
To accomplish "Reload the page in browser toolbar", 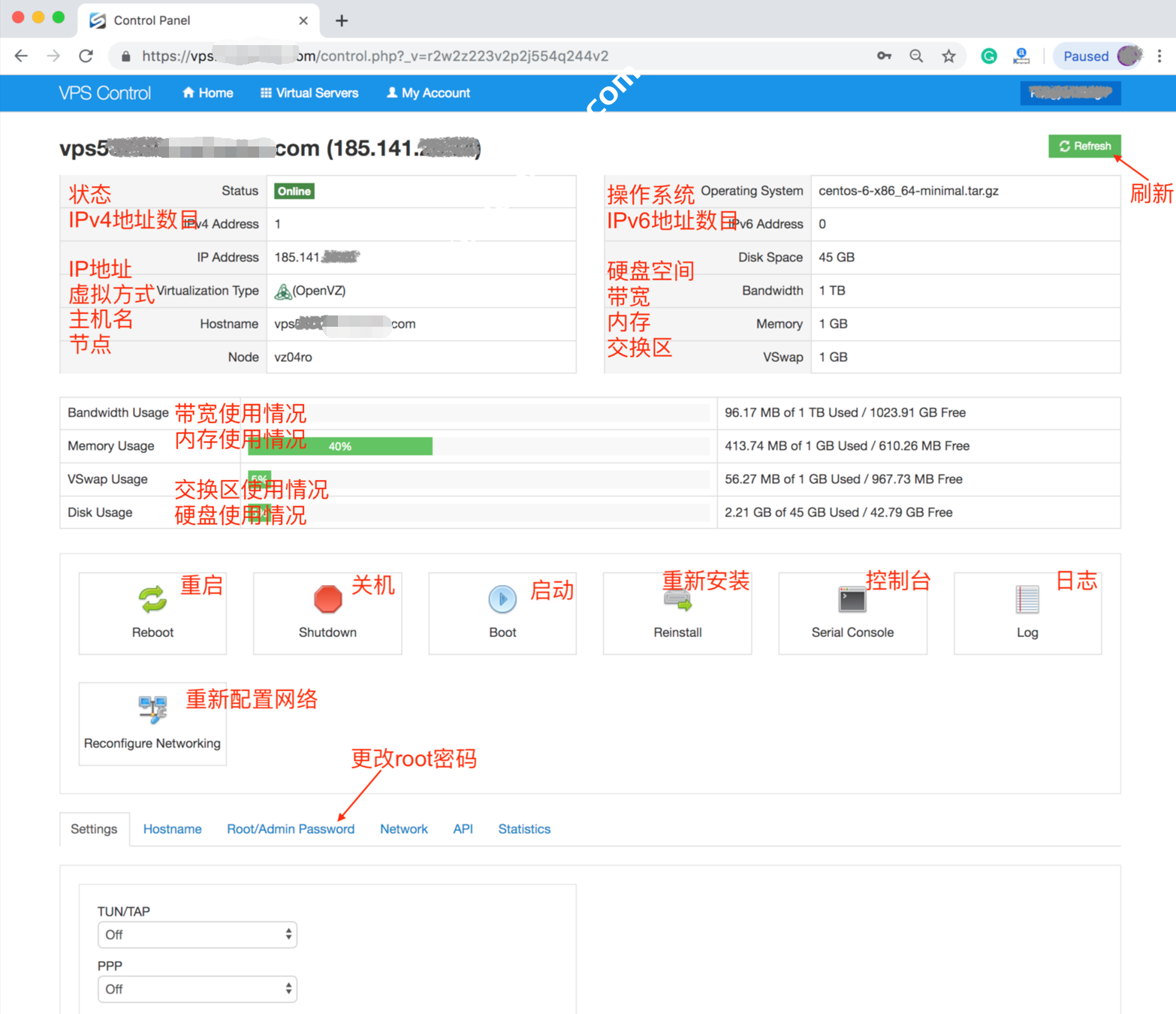I will [86, 56].
